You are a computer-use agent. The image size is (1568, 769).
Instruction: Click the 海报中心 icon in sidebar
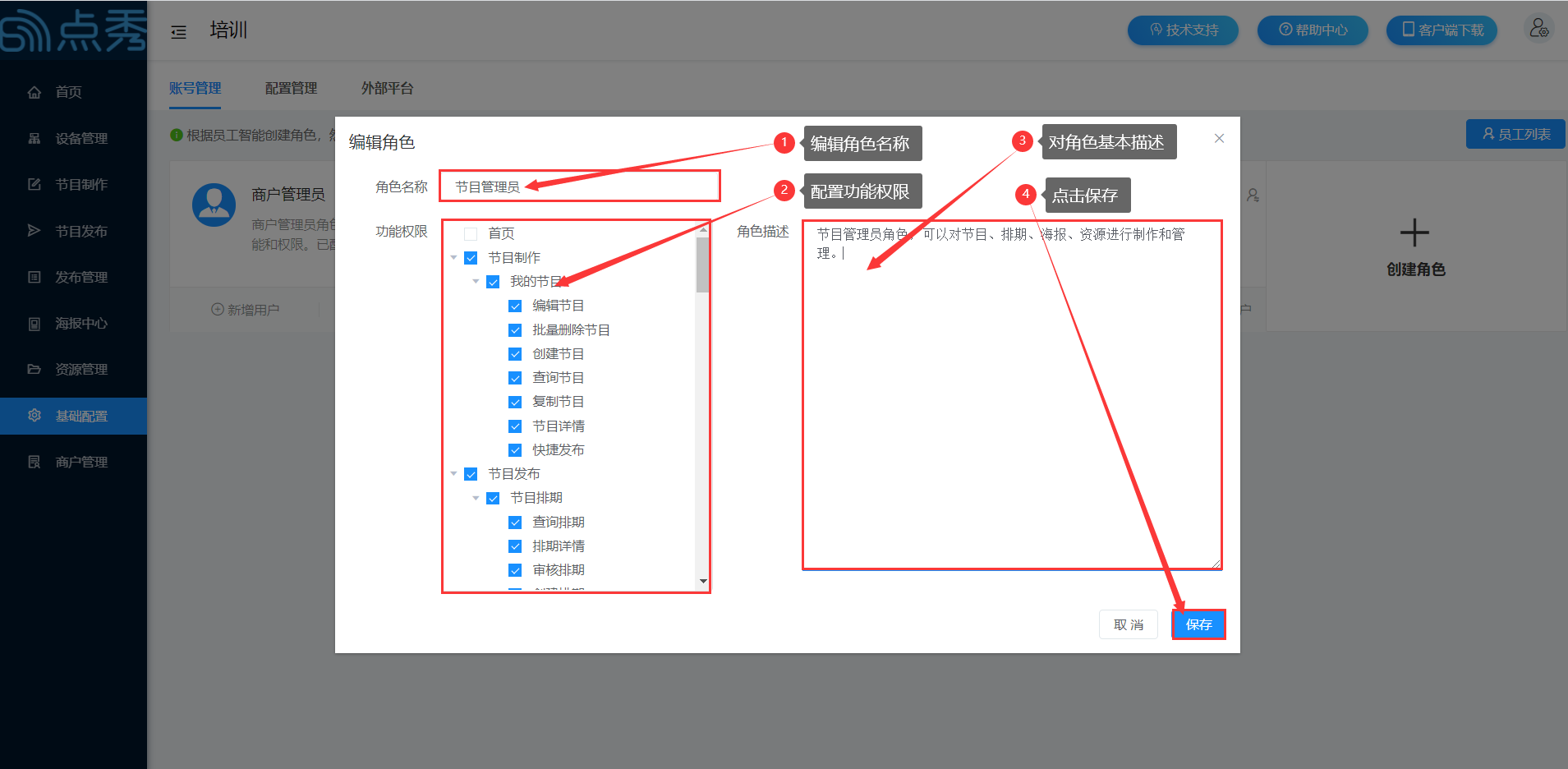pyautogui.click(x=34, y=324)
